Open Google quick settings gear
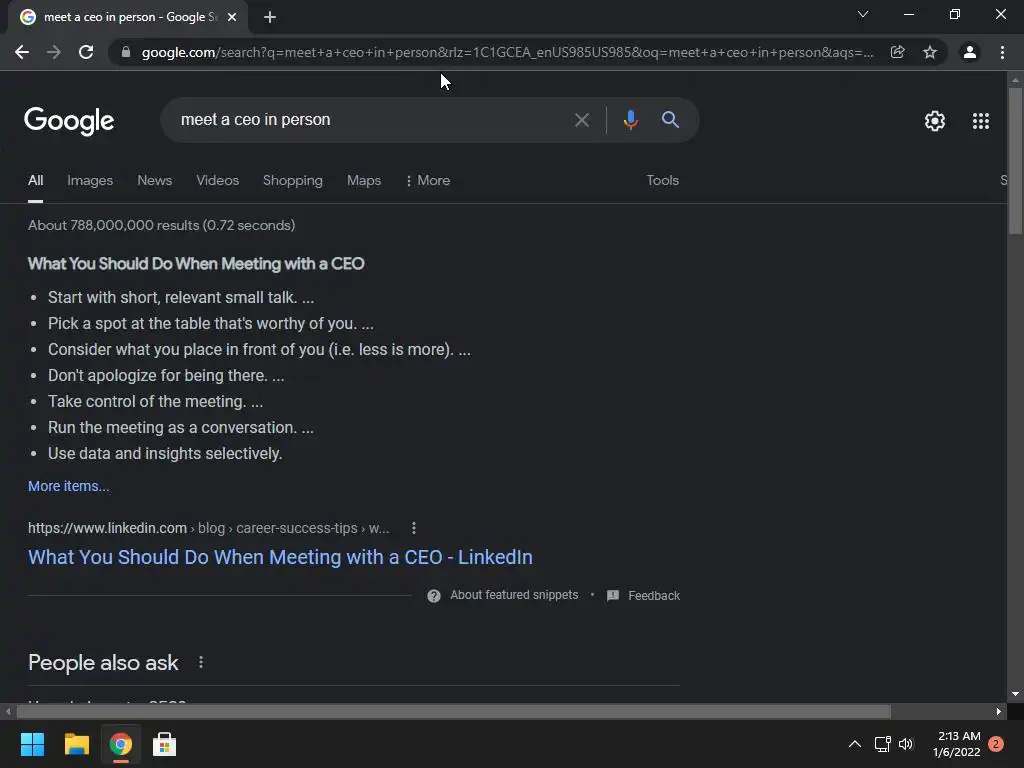The height and width of the screenshot is (768, 1024). pos(935,121)
